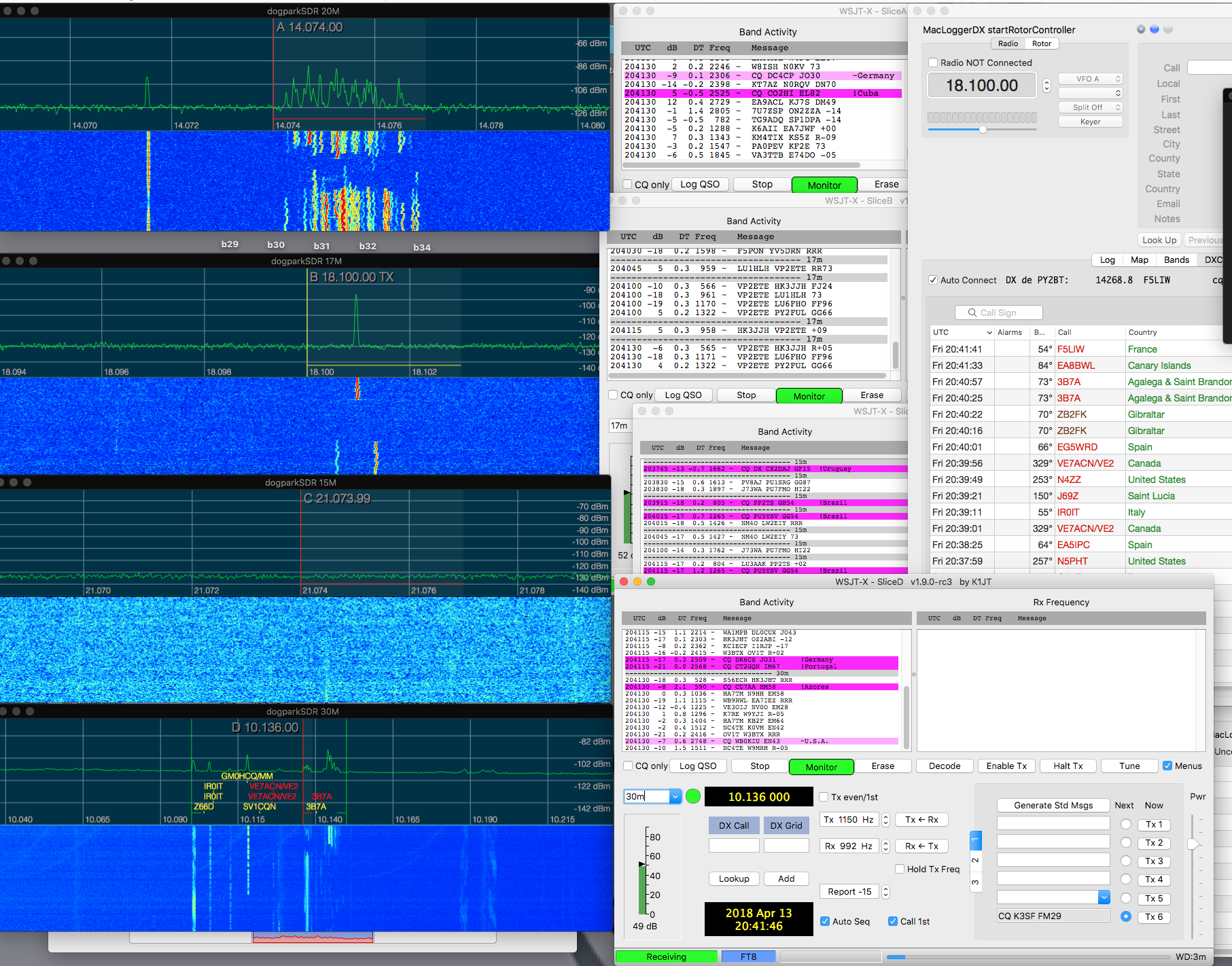Uncheck the Auto Seq checkbox
Screen dimensions: 1232x966
[825, 921]
